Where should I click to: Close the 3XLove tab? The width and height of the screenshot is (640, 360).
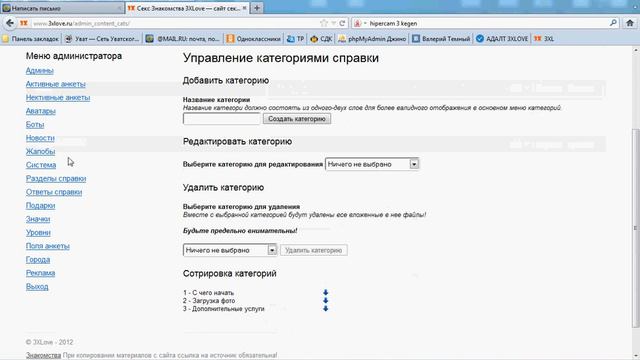[x=245, y=8]
